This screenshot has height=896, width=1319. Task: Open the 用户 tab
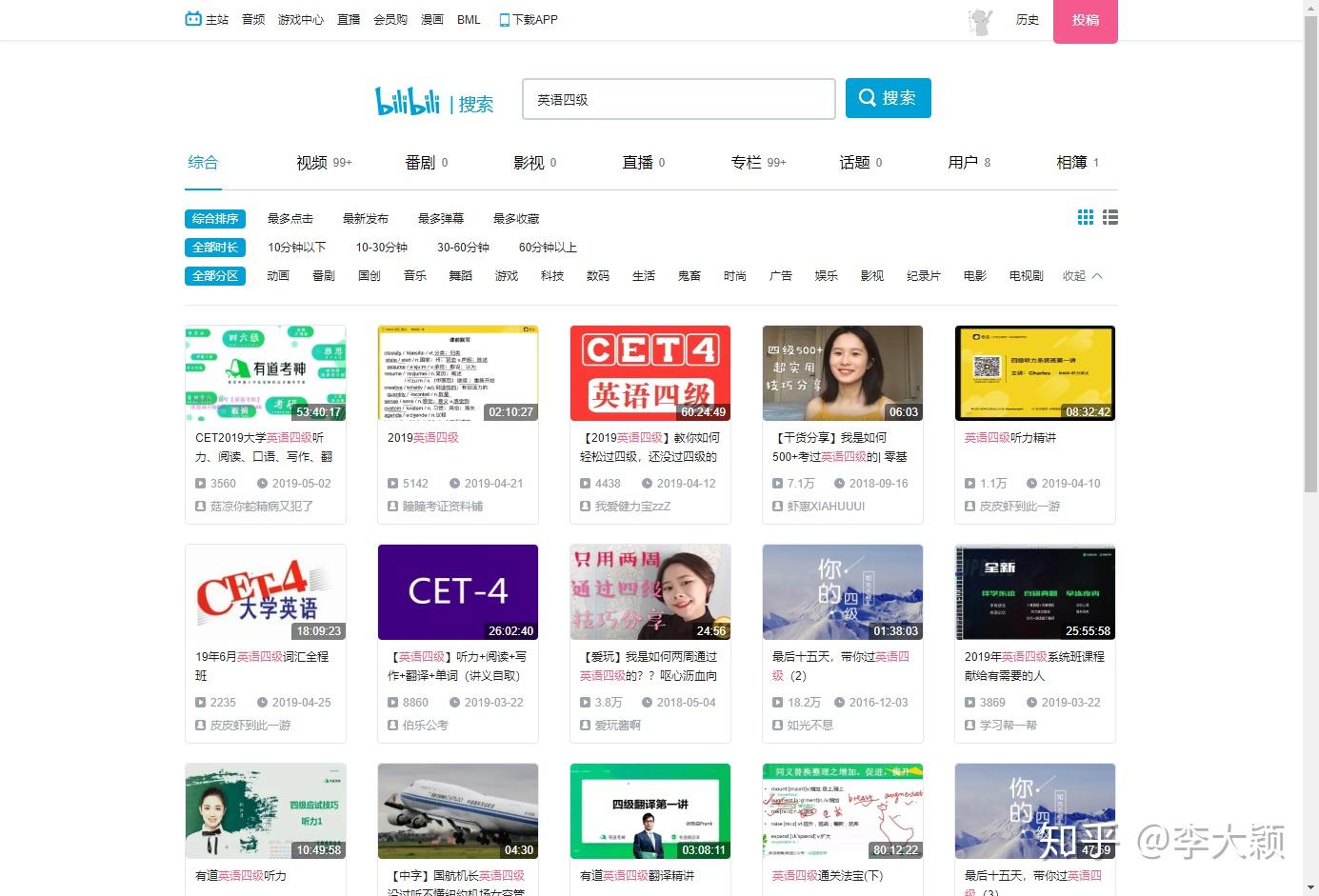pyautogui.click(x=969, y=163)
